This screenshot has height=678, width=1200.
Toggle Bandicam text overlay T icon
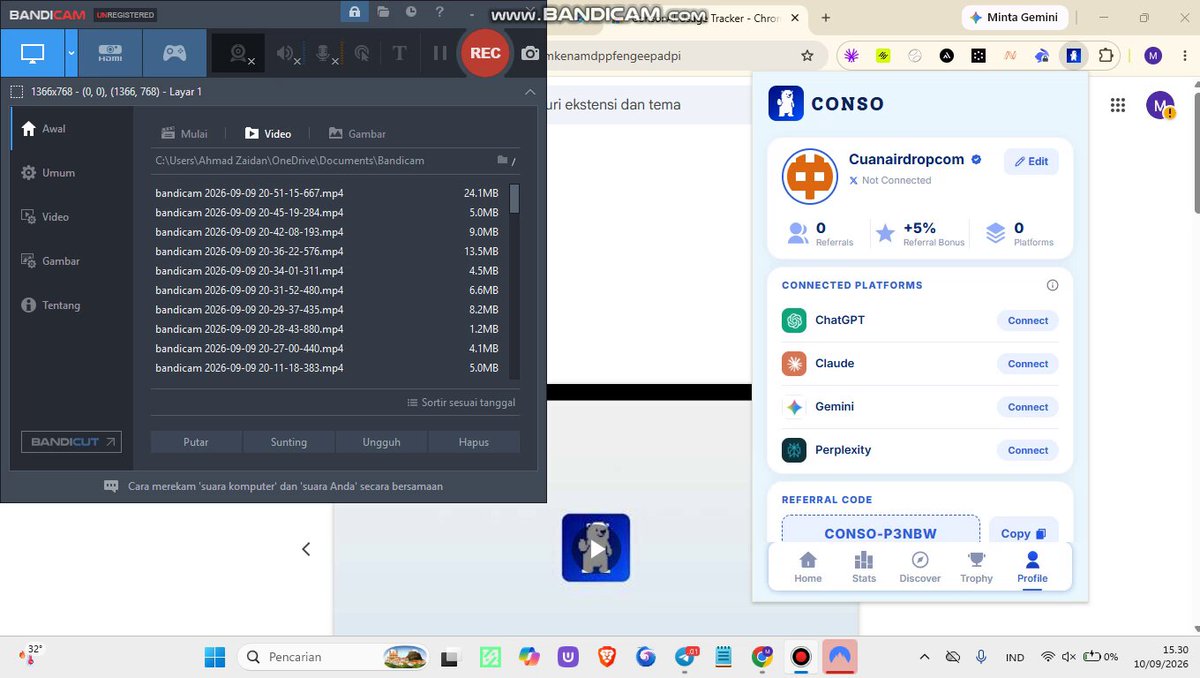tap(399, 54)
